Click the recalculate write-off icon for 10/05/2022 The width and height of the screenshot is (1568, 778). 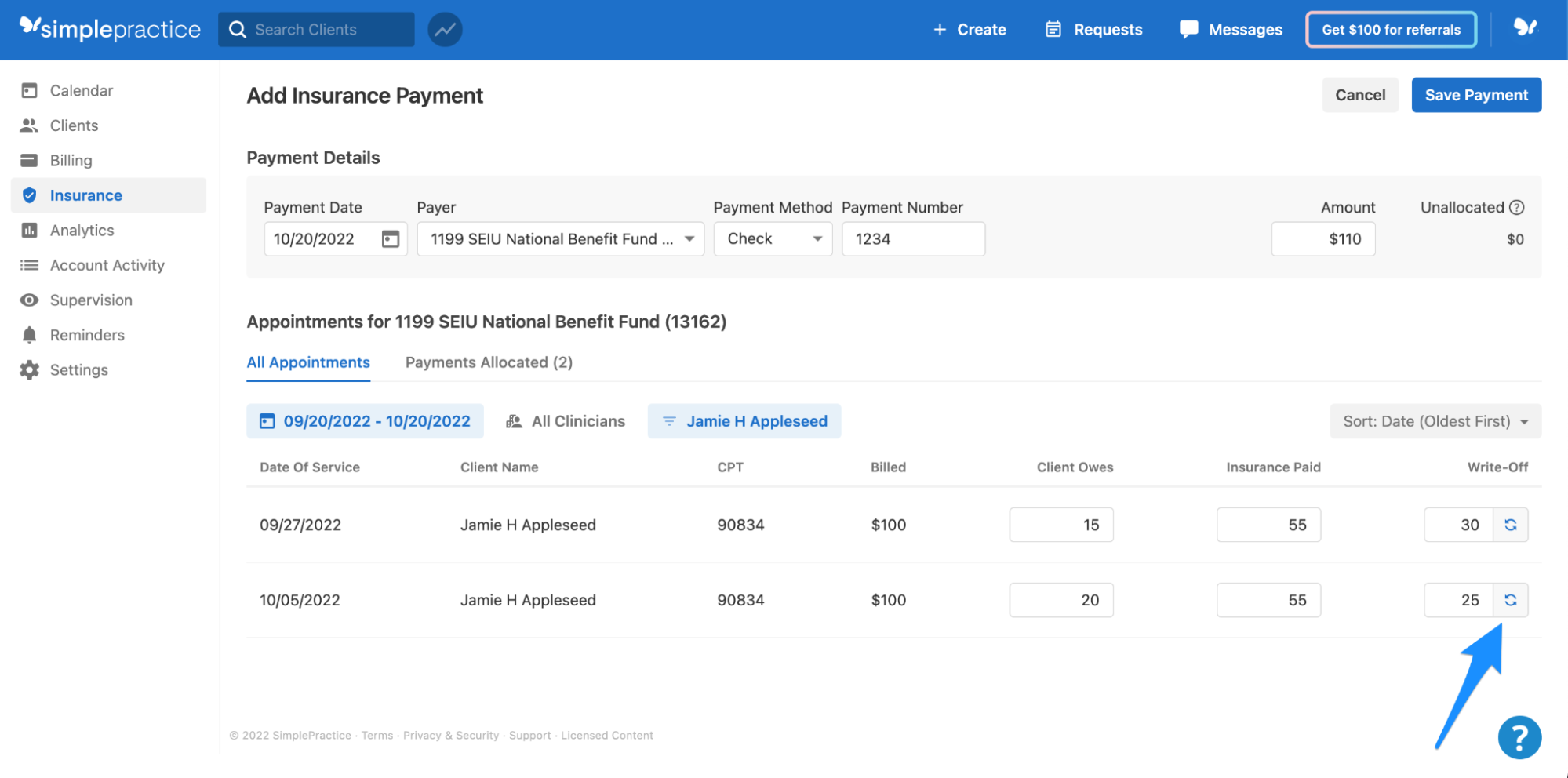coord(1510,599)
